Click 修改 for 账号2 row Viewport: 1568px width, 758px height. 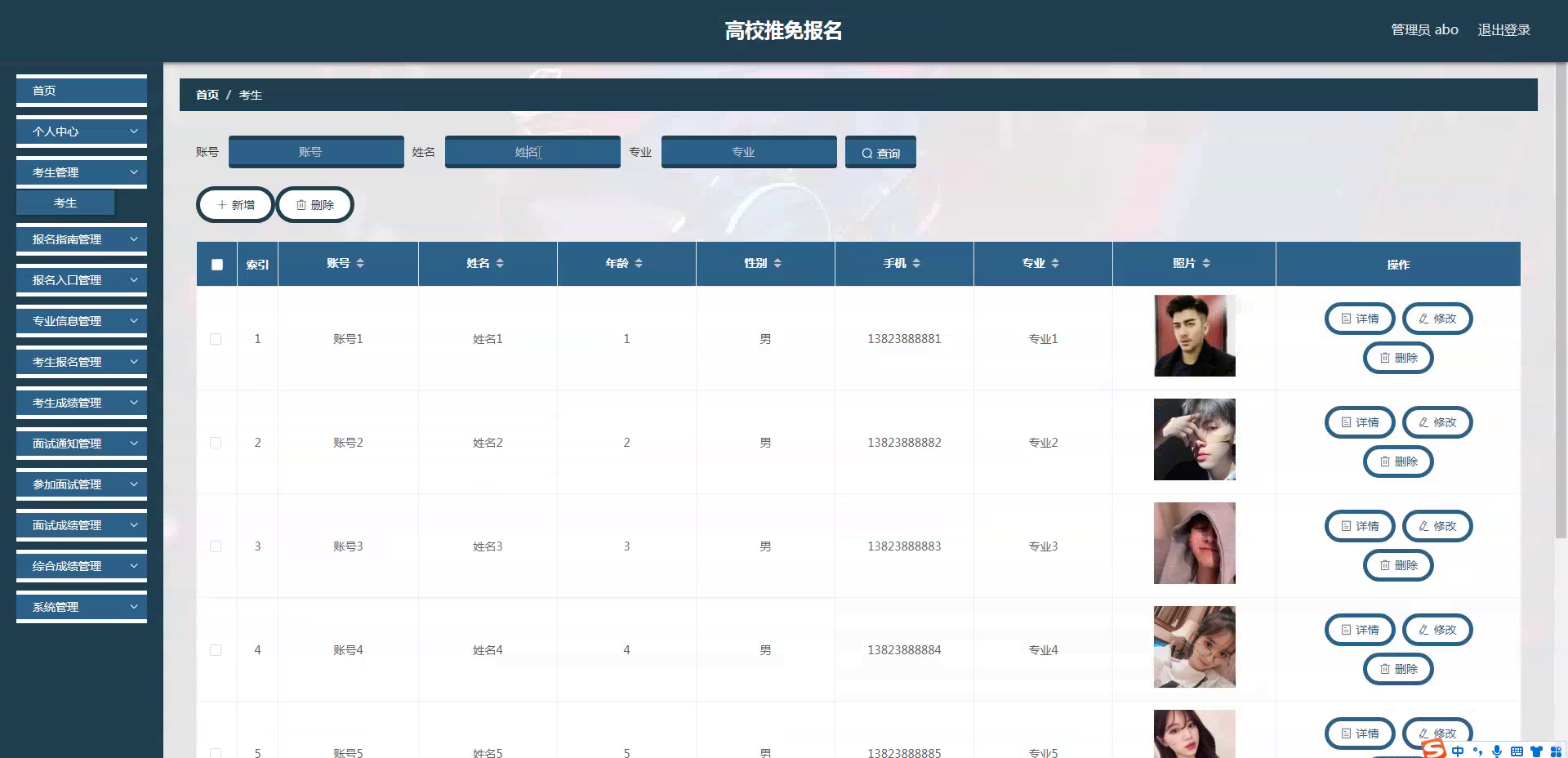click(x=1437, y=422)
